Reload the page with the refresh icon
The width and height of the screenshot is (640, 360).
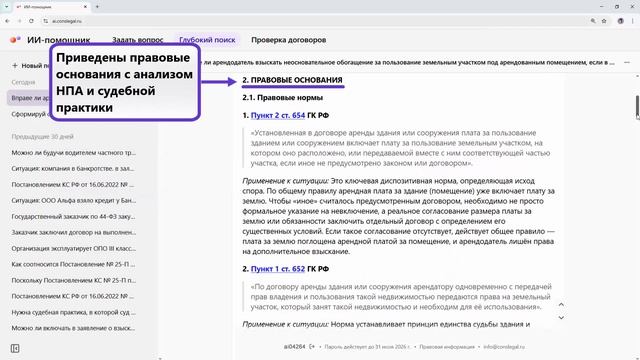click(x=31, y=21)
